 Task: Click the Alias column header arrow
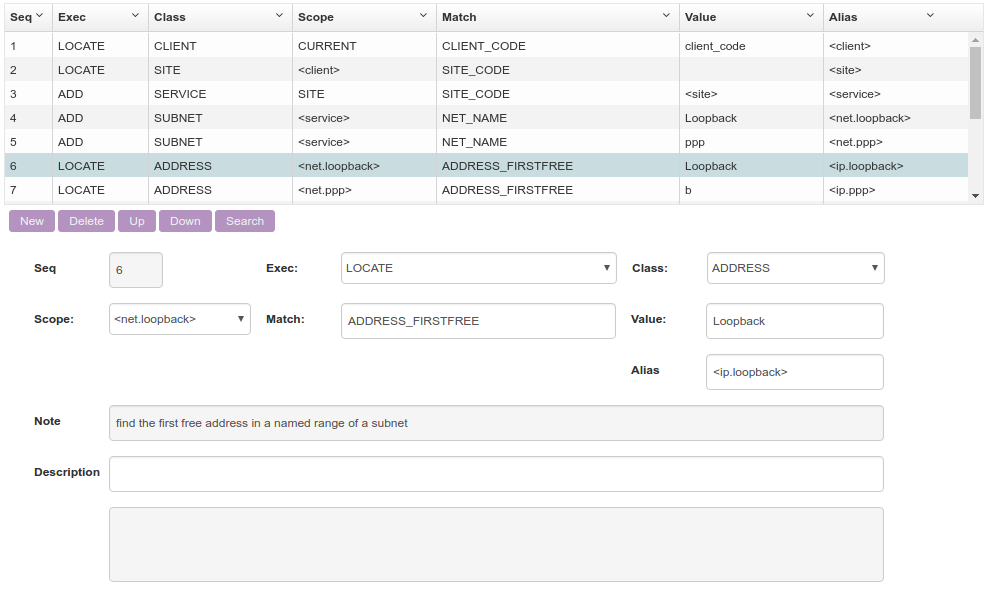[930, 16]
